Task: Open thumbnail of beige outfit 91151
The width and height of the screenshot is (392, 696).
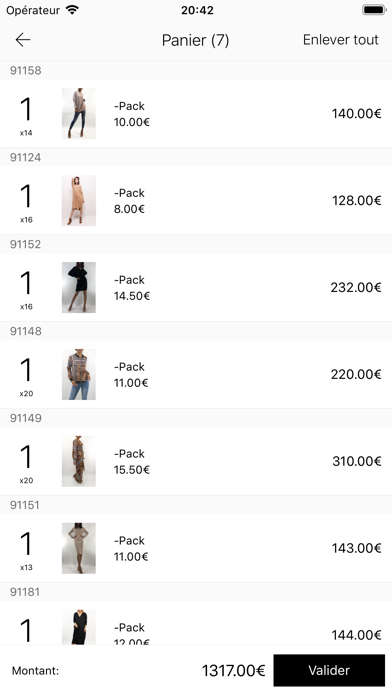Action: 79,548
